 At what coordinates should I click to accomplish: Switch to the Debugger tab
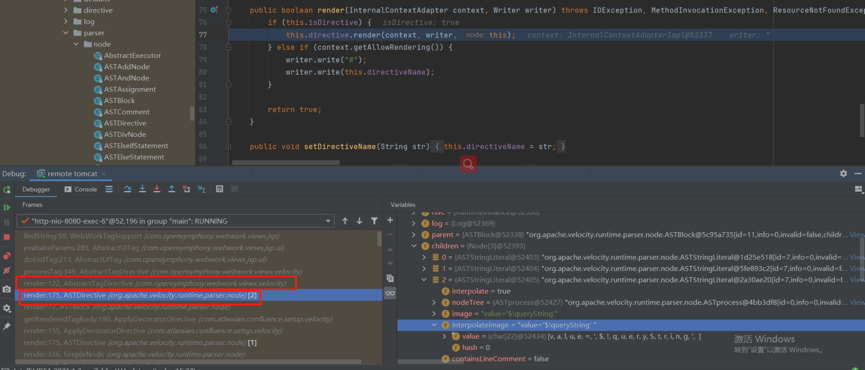36,189
